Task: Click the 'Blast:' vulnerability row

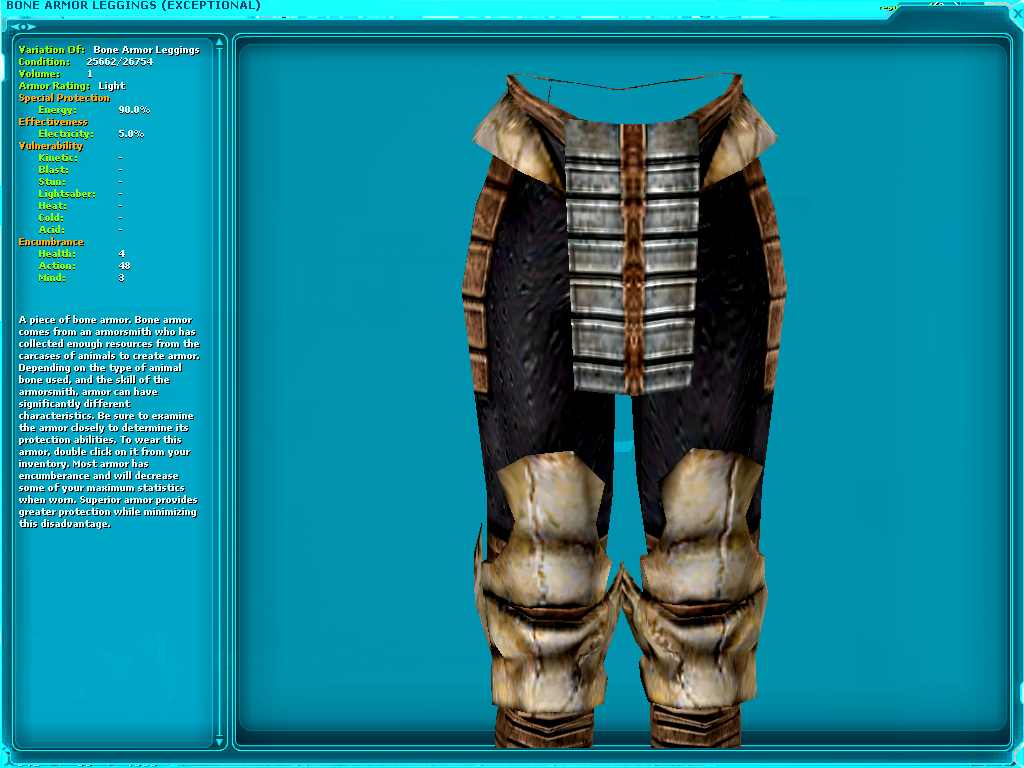Action: pyautogui.click(x=80, y=170)
